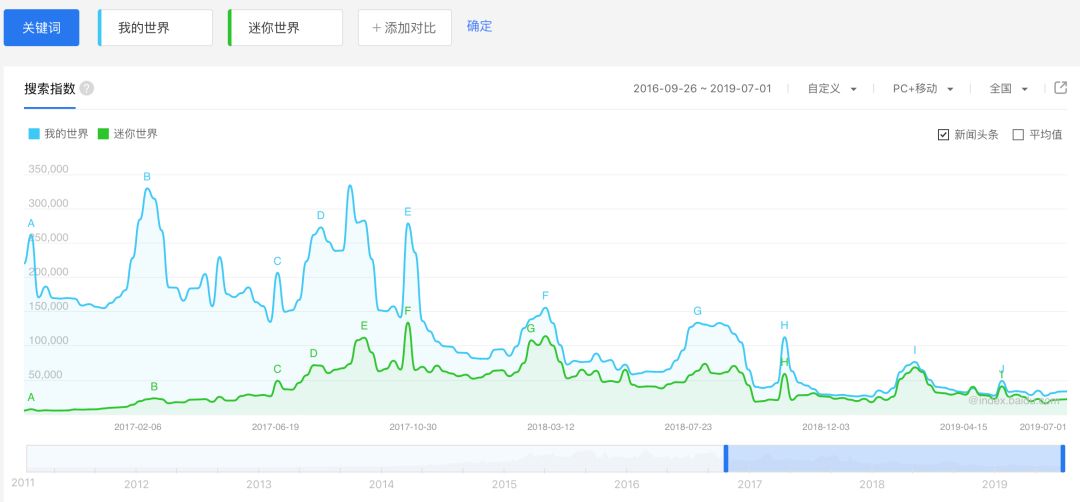
Task: Open the export share icon
Action: click(x=1061, y=87)
